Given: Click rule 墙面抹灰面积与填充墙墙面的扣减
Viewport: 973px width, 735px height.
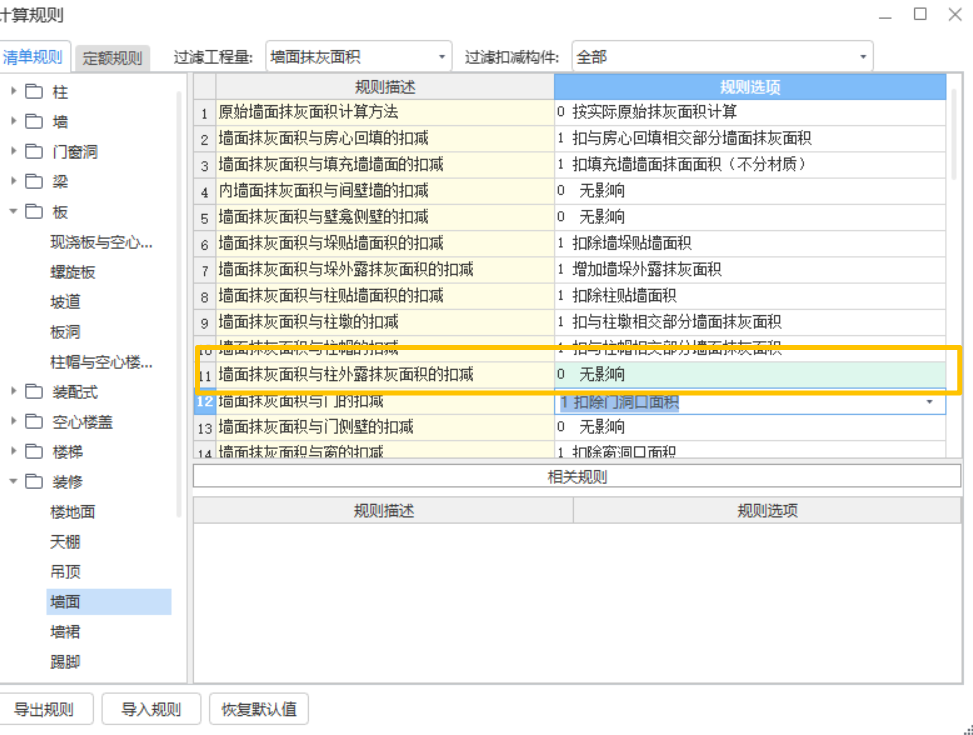Looking at the screenshot, I should pyautogui.click(x=384, y=165).
